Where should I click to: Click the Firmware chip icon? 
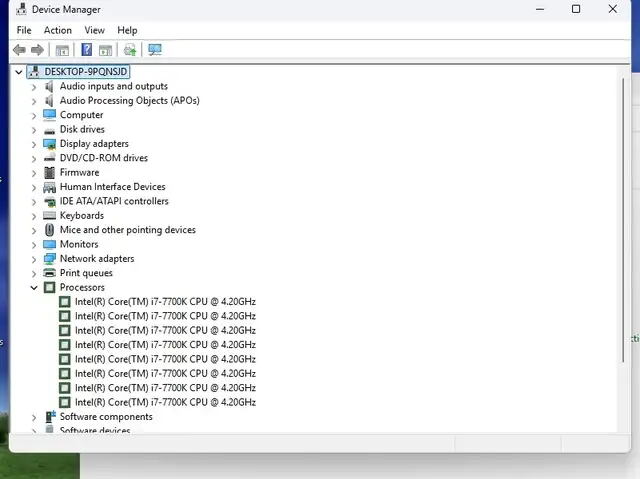click(x=49, y=173)
